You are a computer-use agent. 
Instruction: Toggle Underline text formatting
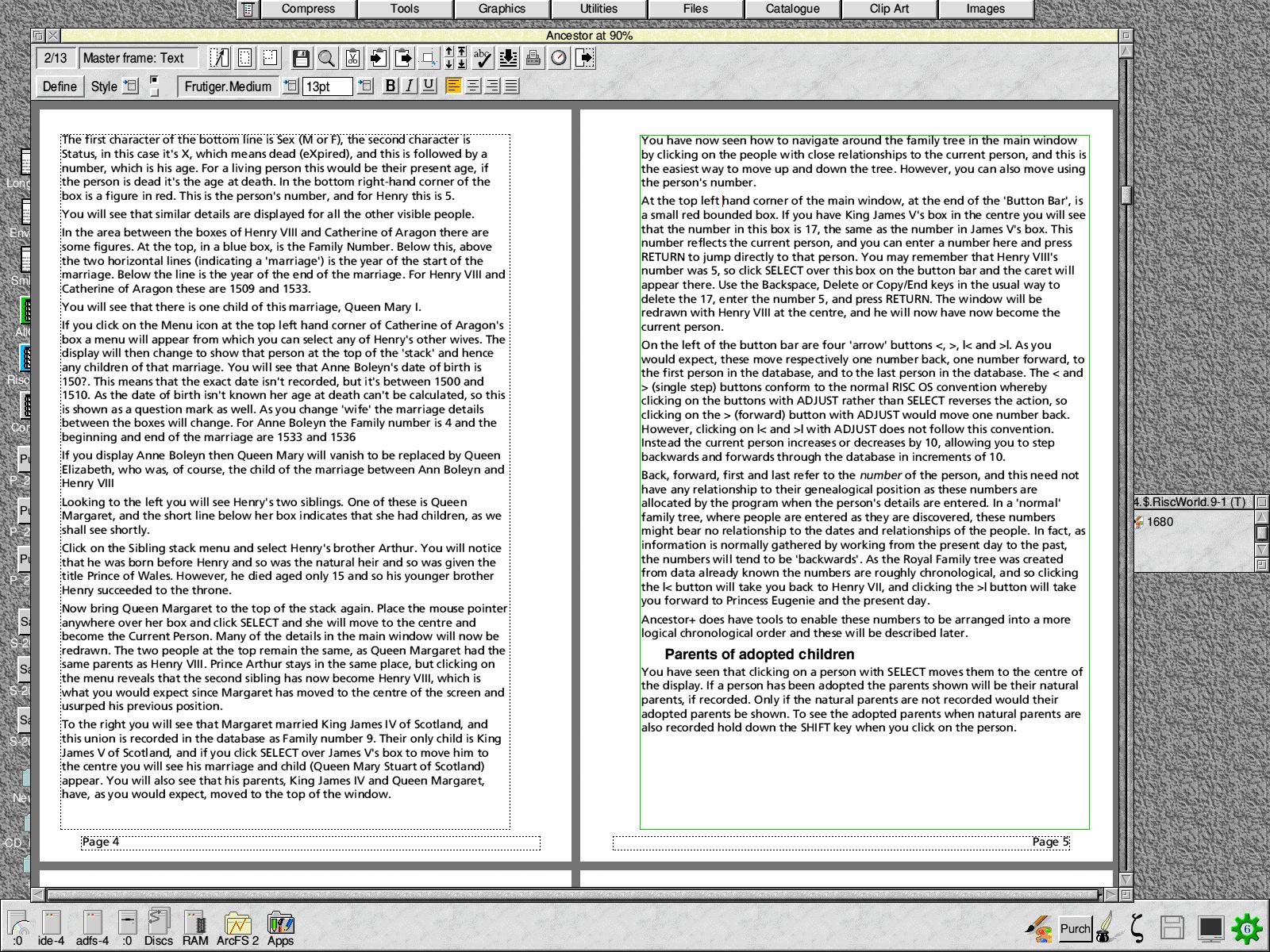tap(429, 86)
